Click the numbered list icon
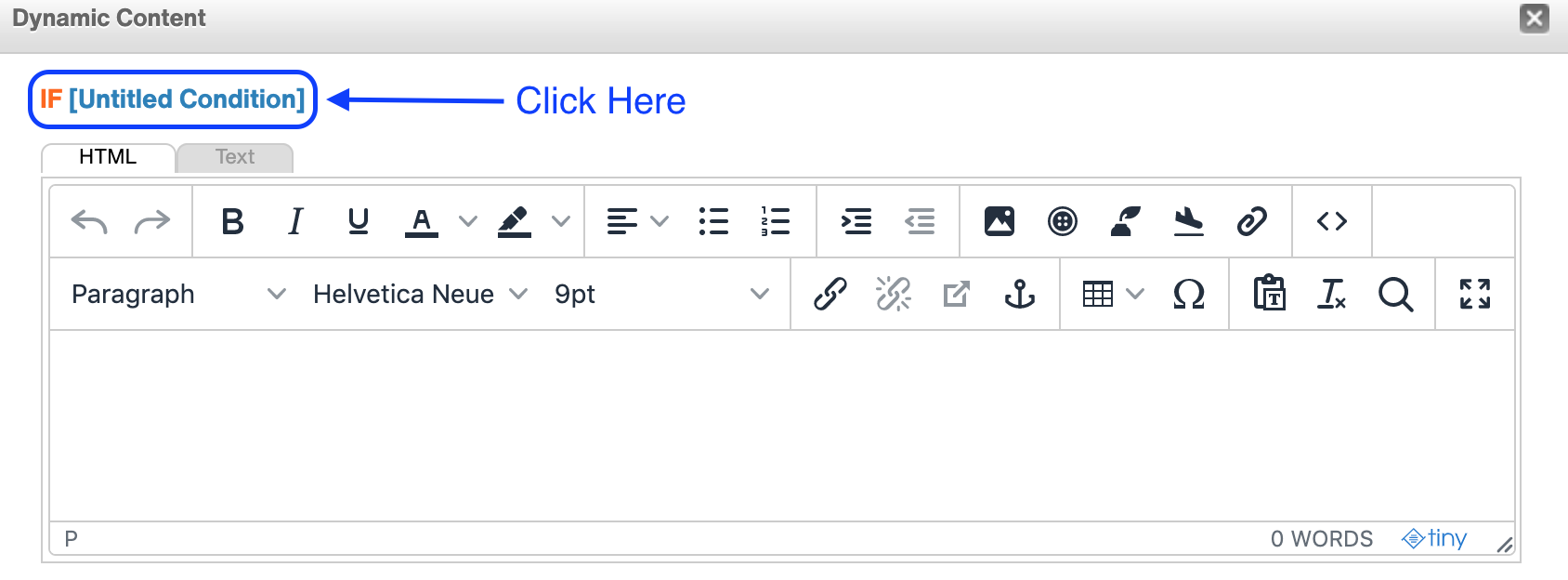The height and width of the screenshot is (580, 1568). click(776, 221)
